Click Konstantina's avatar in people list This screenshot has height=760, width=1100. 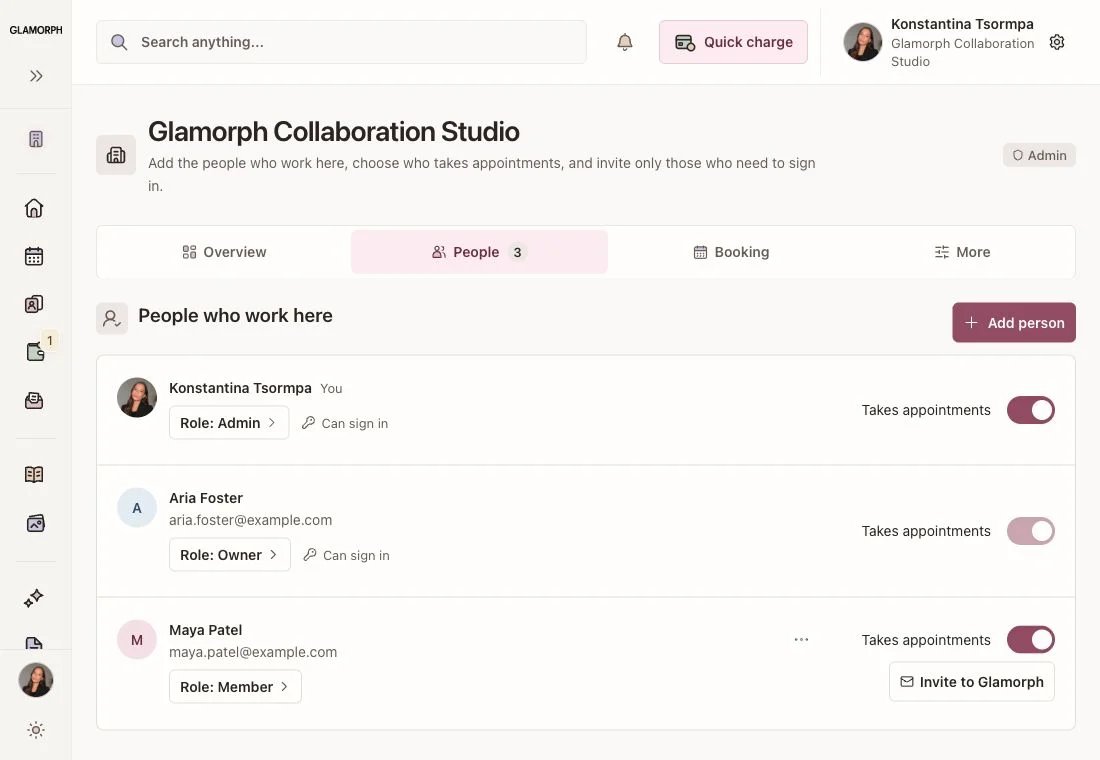[x=137, y=397]
